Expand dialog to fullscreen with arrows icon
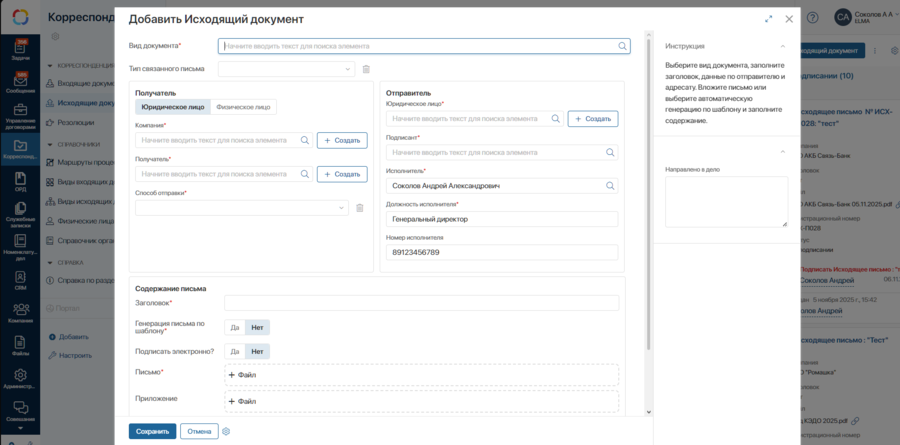This screenshot has height=445, width=900. point(768,19)
